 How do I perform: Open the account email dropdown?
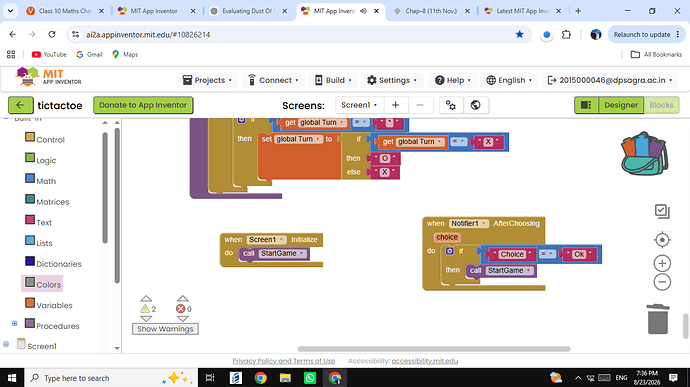610,80
